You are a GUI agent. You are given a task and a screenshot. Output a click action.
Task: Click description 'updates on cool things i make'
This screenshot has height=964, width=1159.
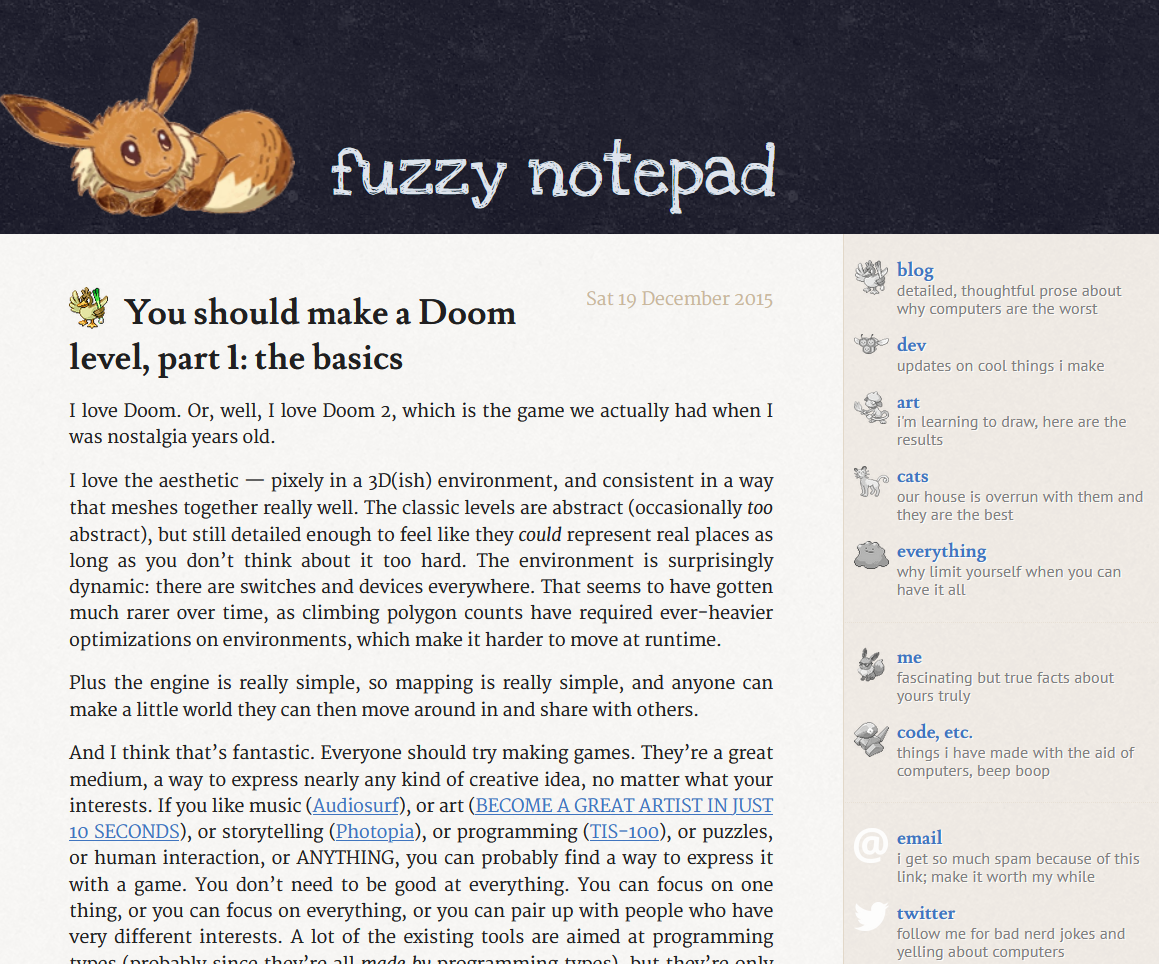1000,366
